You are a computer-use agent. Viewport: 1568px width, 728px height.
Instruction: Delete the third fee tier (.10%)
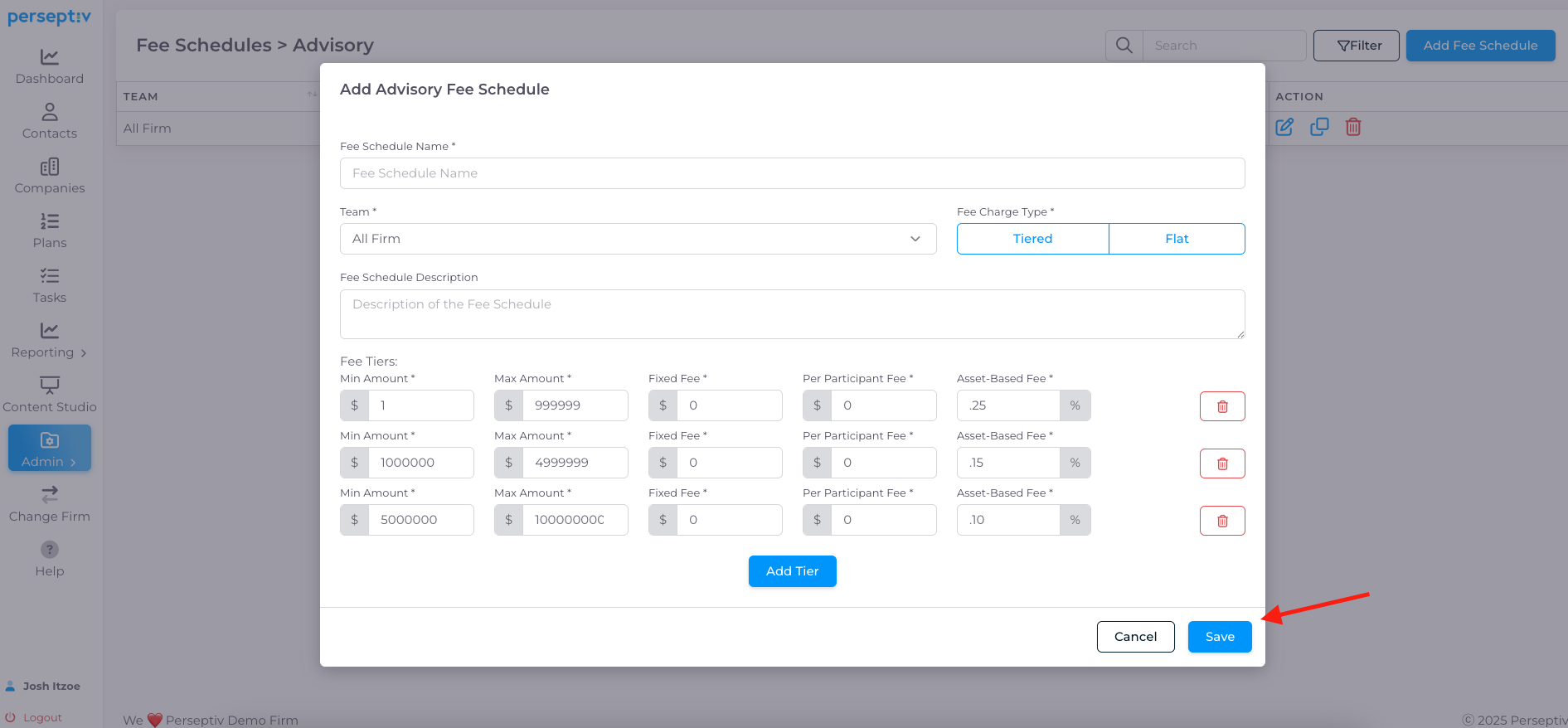1222,521
